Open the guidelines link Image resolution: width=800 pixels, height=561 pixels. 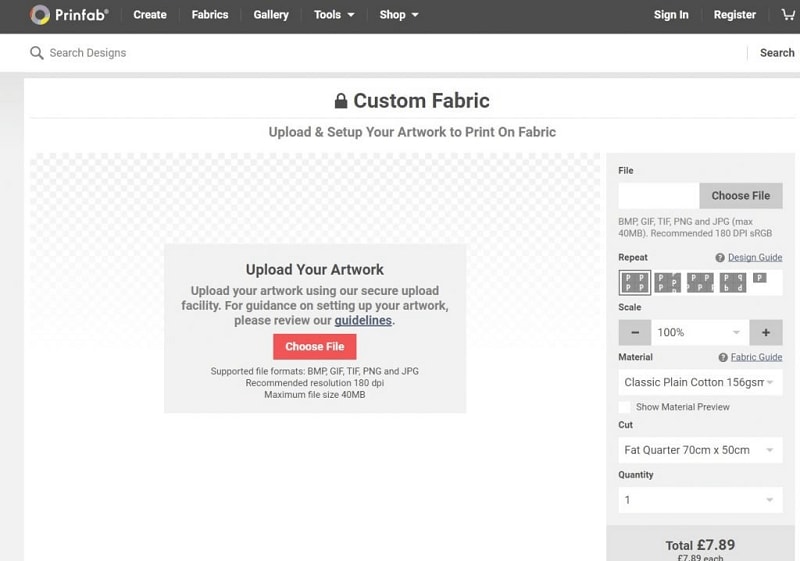coord(363,321)
